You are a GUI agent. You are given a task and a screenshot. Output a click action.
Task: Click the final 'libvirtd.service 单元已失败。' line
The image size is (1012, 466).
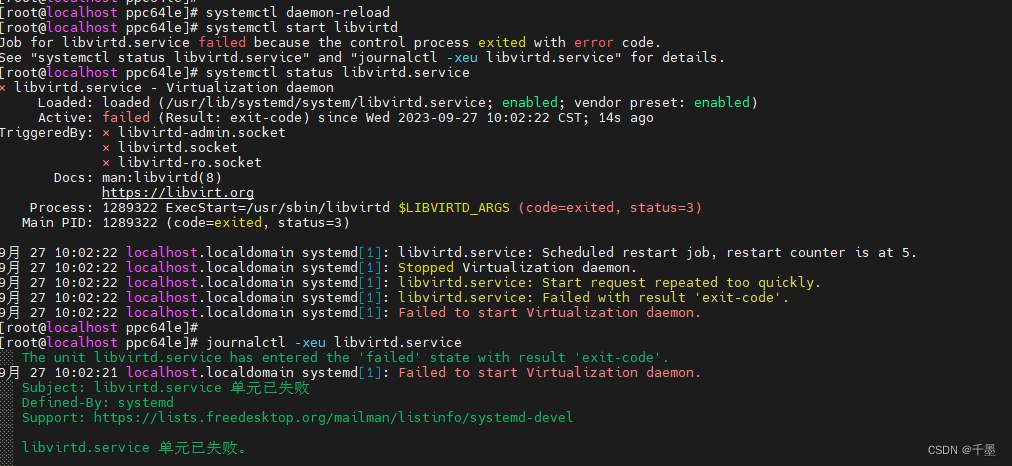[134, 447]
